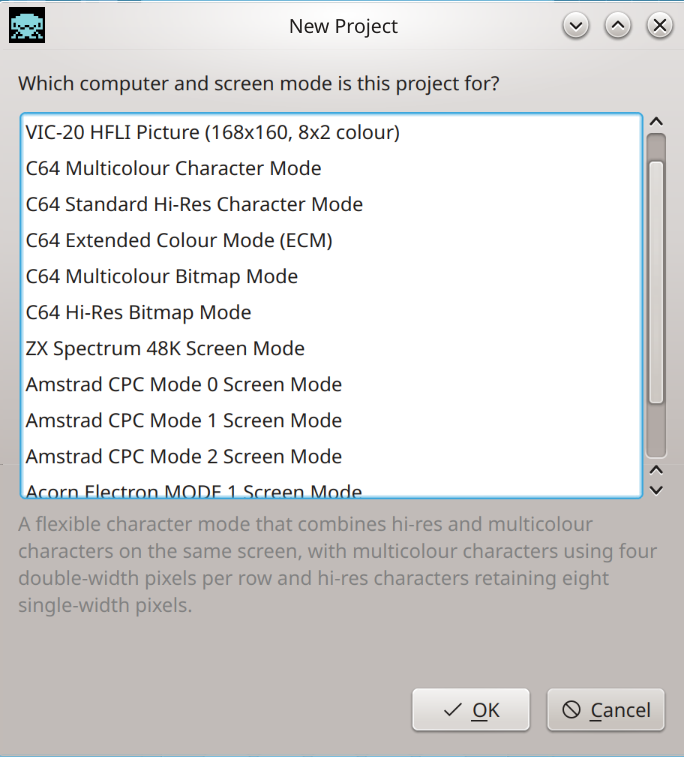Click the lower scroll-up arrow below the scrollbar
Viewport: 684px width, 757px height.
click(x=656, y=470)
